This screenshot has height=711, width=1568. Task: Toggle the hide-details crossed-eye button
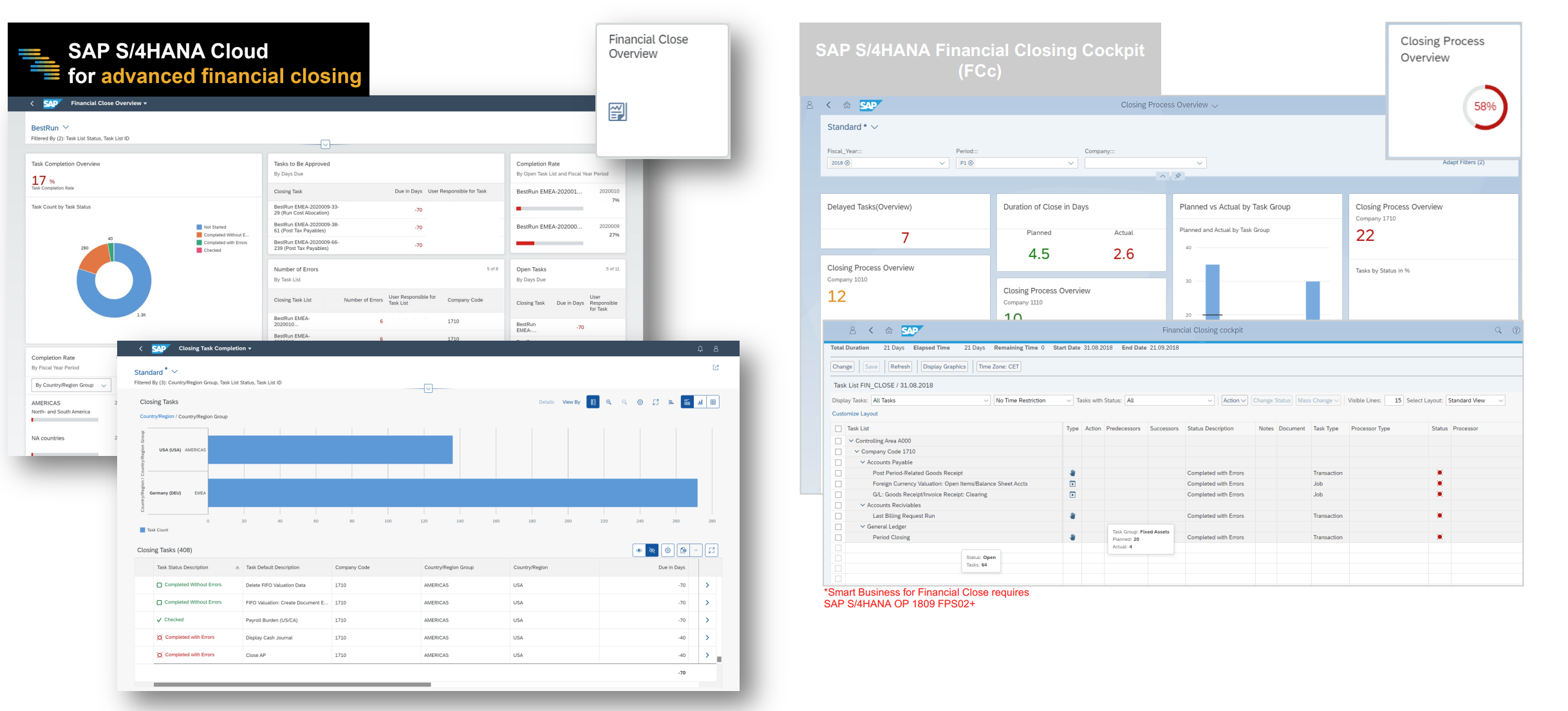point(652,550)
